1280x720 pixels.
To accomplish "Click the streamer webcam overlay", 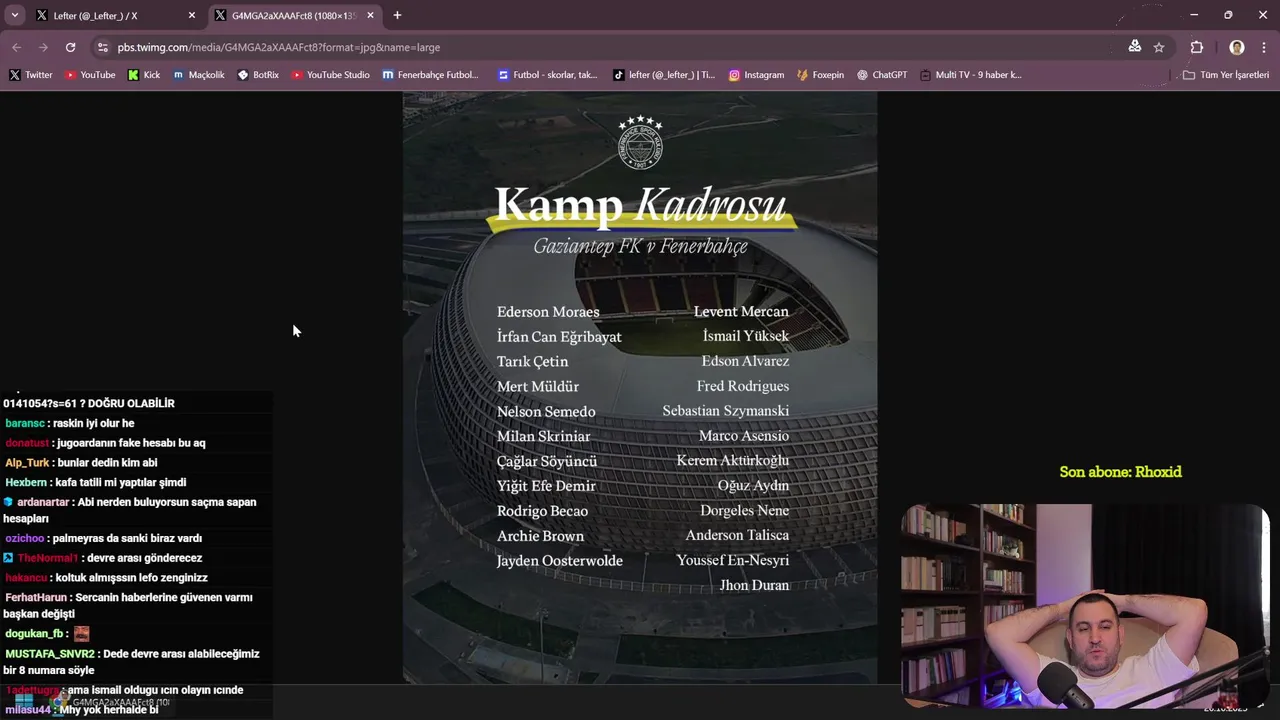I will [x=1086, y=606].
